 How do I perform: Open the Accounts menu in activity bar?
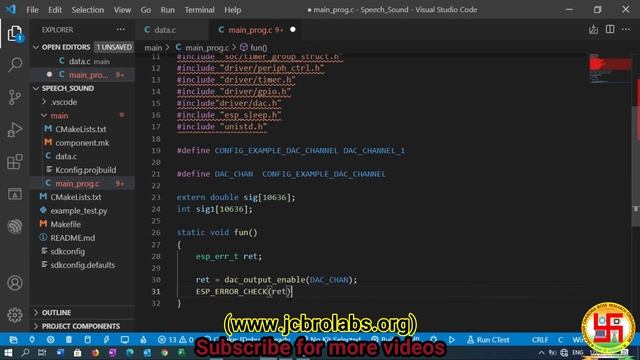point(15,283)
